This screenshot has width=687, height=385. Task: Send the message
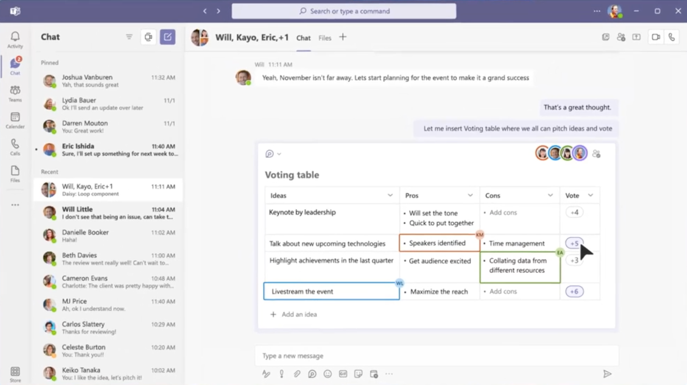coord(607,374)
